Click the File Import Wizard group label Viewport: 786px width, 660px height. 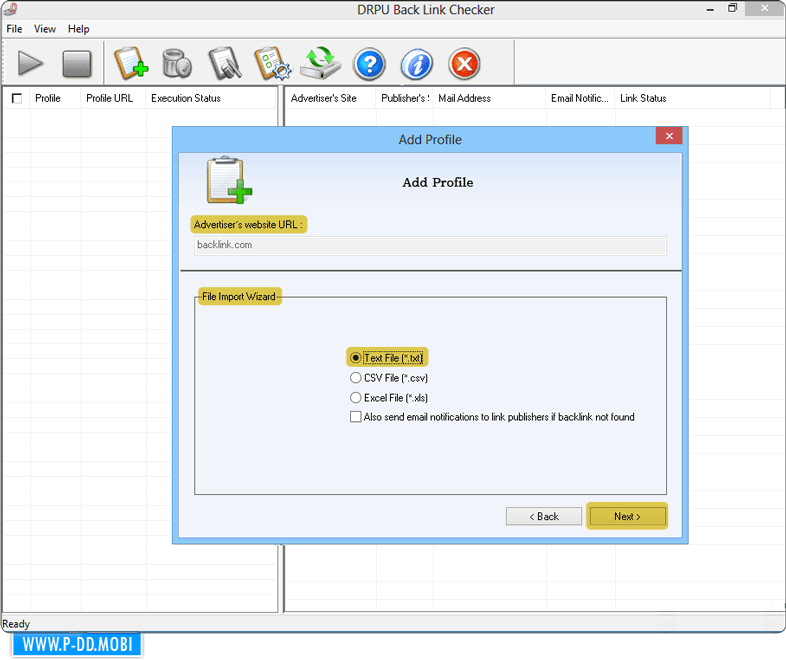coord(239,297)
